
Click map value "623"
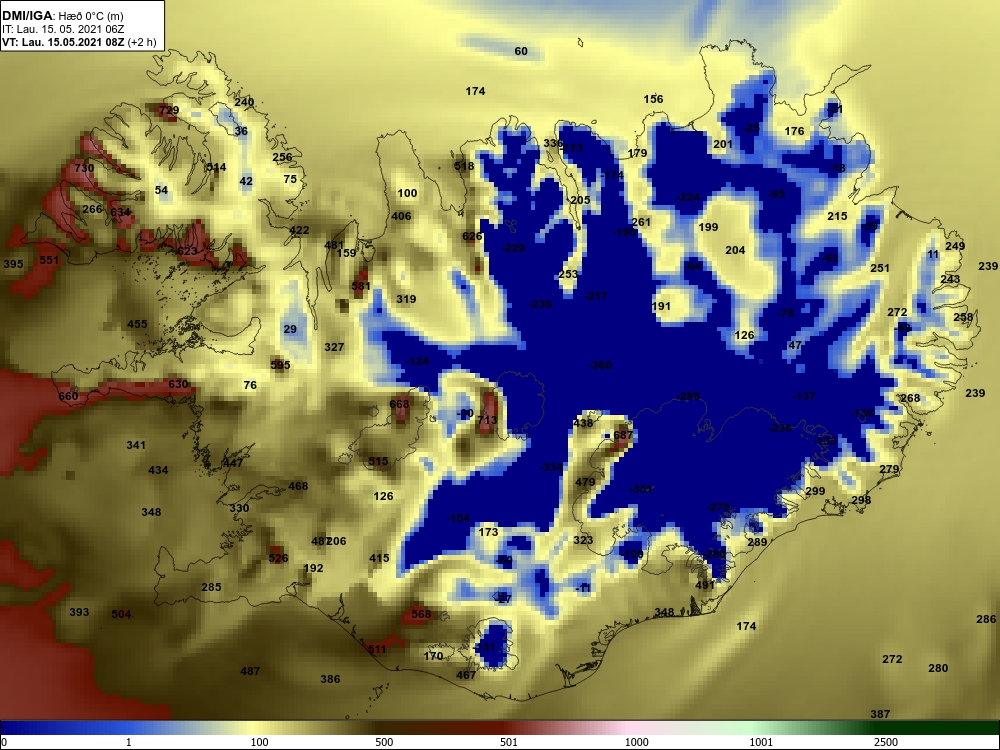pyautogui.click(x=187, y=251)
